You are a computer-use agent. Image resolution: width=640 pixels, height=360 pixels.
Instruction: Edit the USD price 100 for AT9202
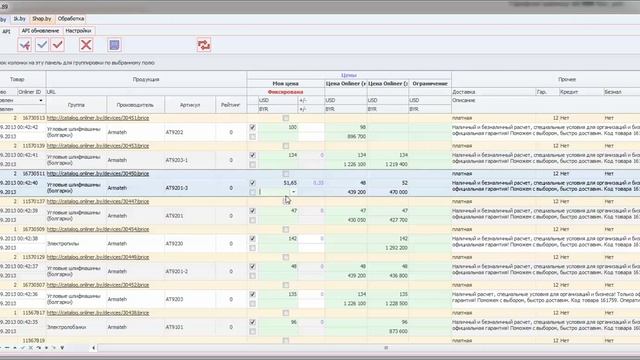click(x=278, y=127)
